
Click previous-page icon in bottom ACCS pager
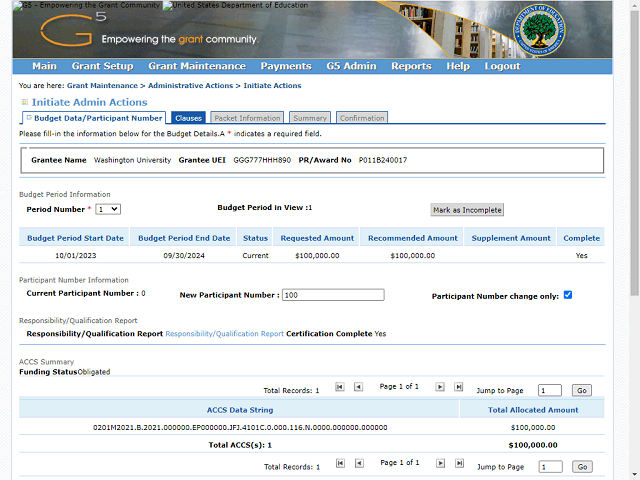pos(358,464)
